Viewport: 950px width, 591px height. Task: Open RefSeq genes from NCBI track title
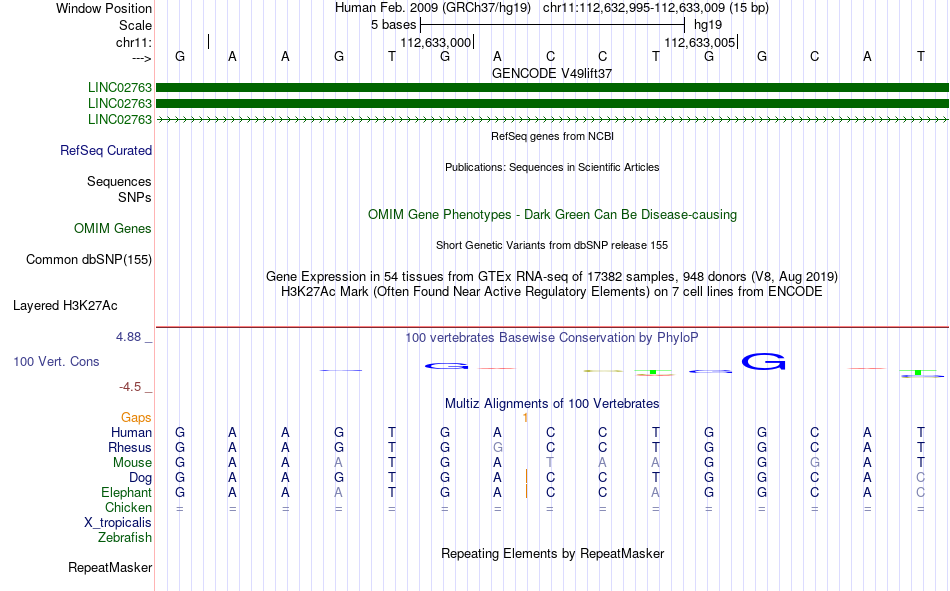(552, 136)
